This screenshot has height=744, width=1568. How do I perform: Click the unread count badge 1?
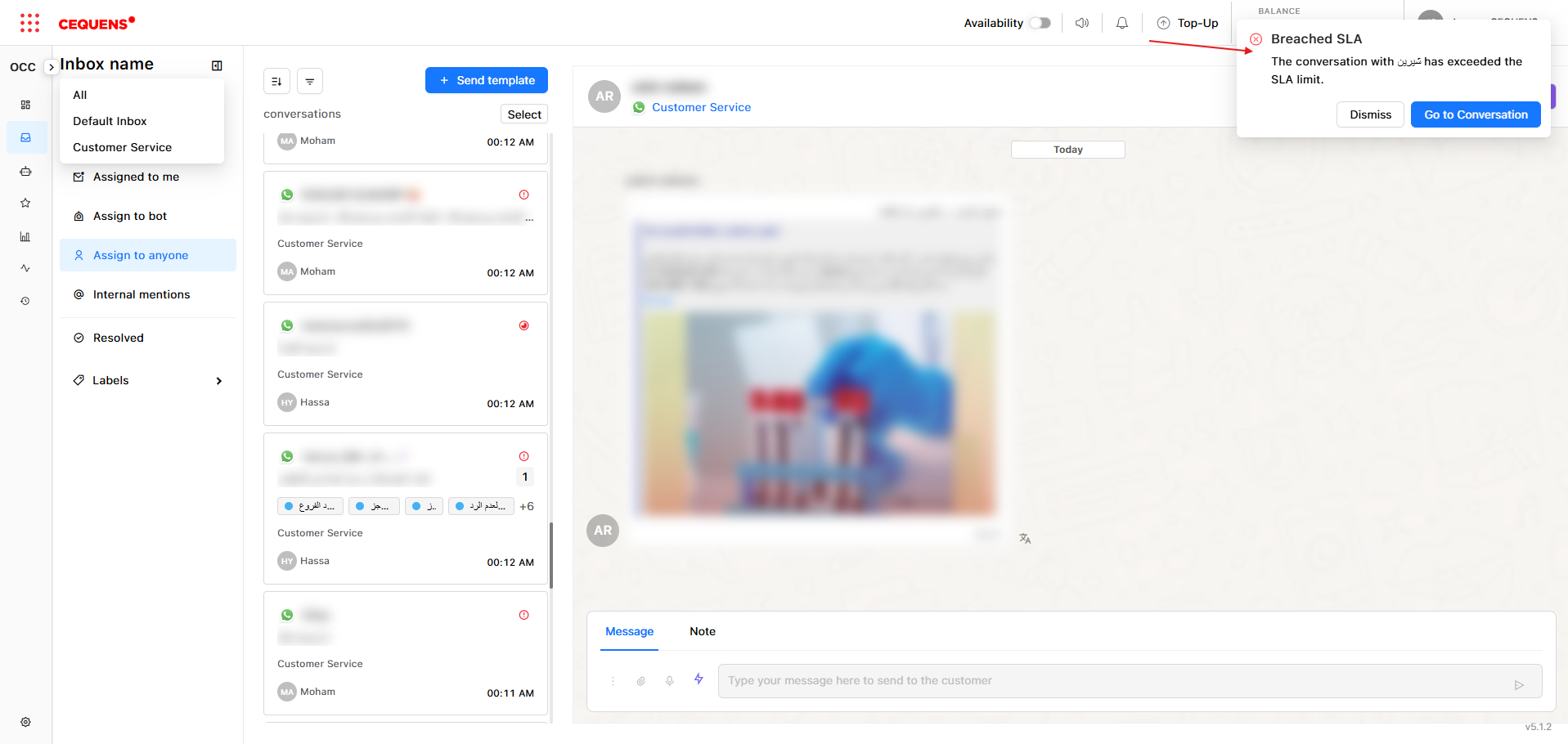coord(525,477)
